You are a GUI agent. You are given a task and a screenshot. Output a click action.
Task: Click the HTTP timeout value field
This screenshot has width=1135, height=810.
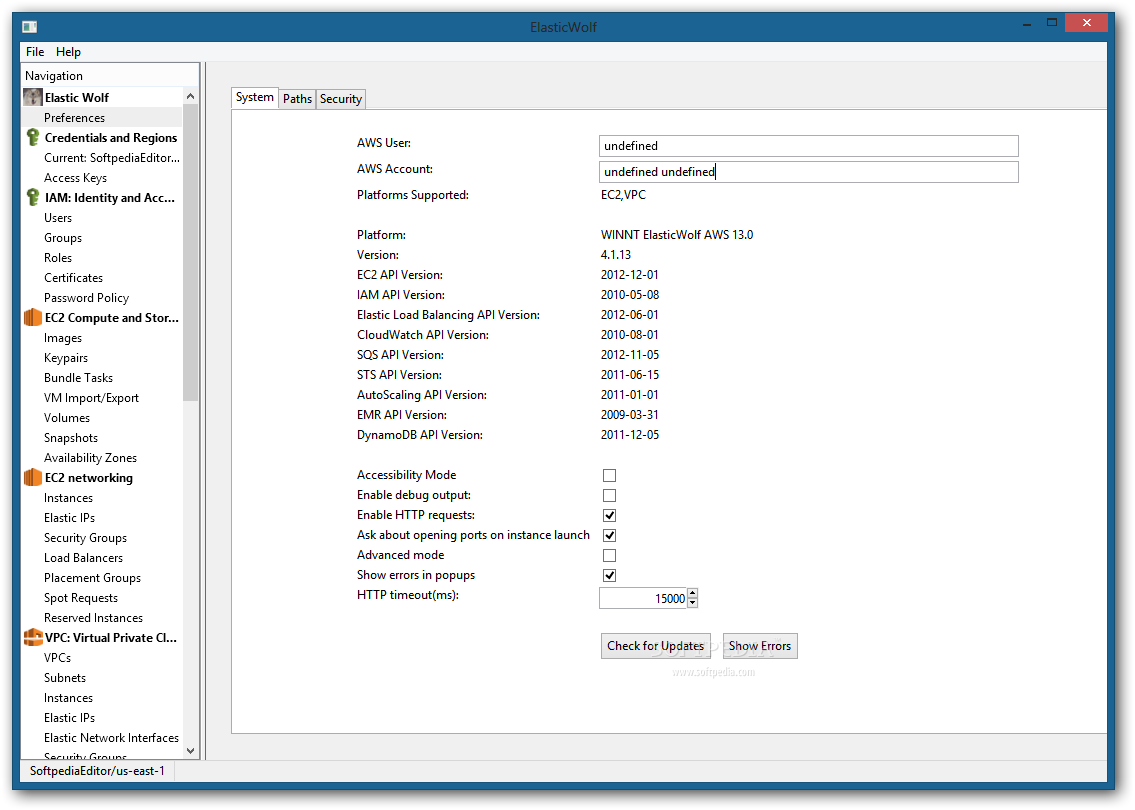pyautogui.click(x=643, y=599)
